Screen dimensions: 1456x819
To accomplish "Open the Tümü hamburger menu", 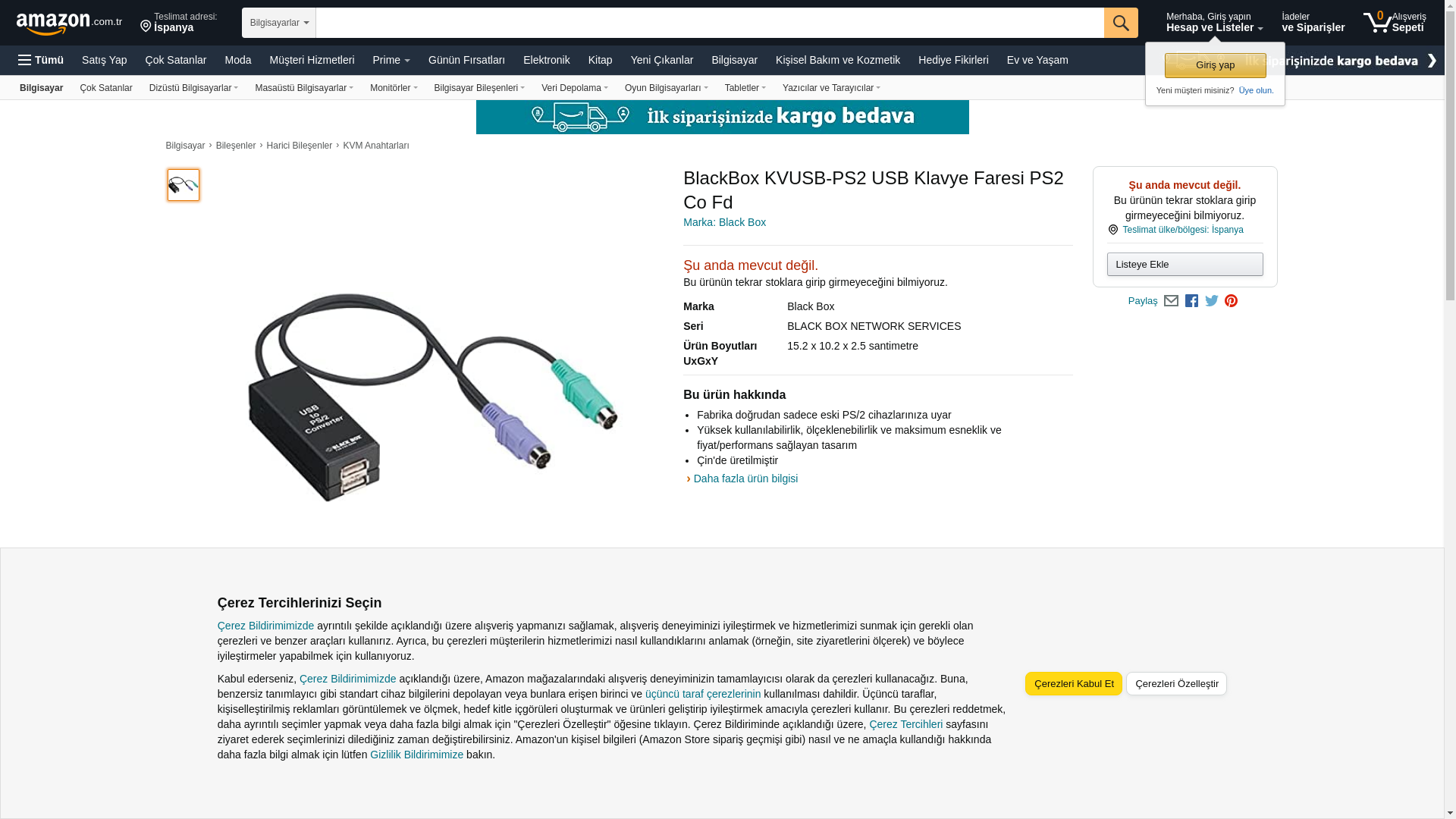I will click(41, 60).
